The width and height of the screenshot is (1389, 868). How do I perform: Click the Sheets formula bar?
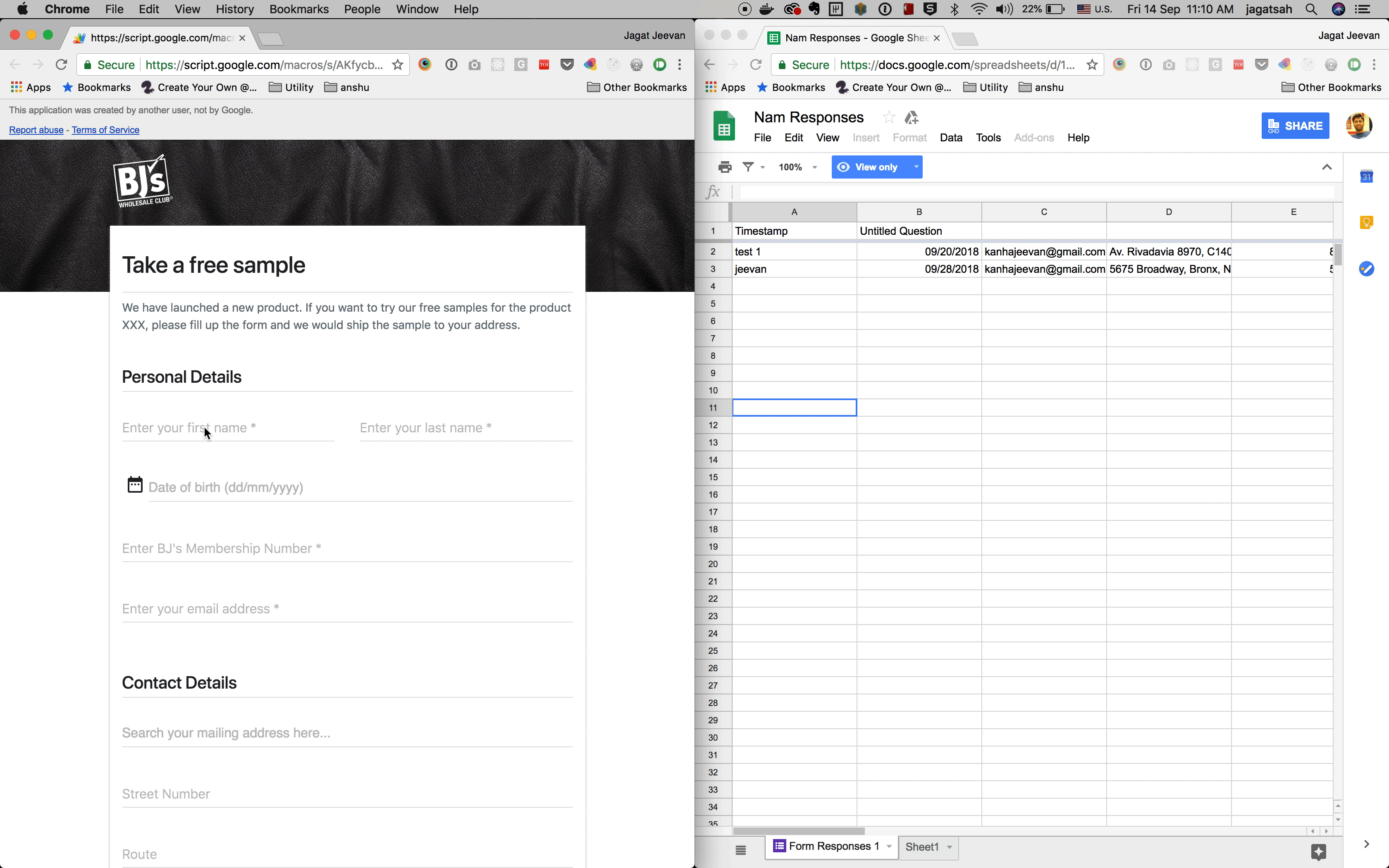pos(1037,192)
